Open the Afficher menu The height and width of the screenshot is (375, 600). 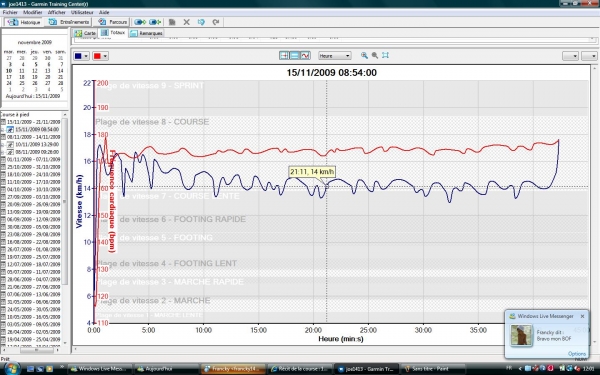[x=57, y=13]
